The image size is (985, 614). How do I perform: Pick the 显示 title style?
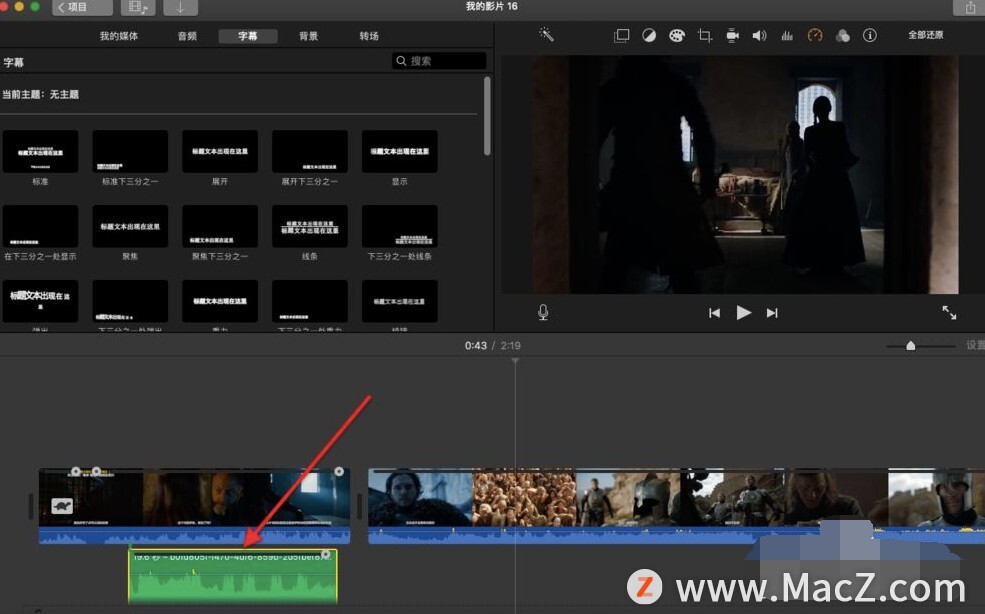[x=400, y=151]
